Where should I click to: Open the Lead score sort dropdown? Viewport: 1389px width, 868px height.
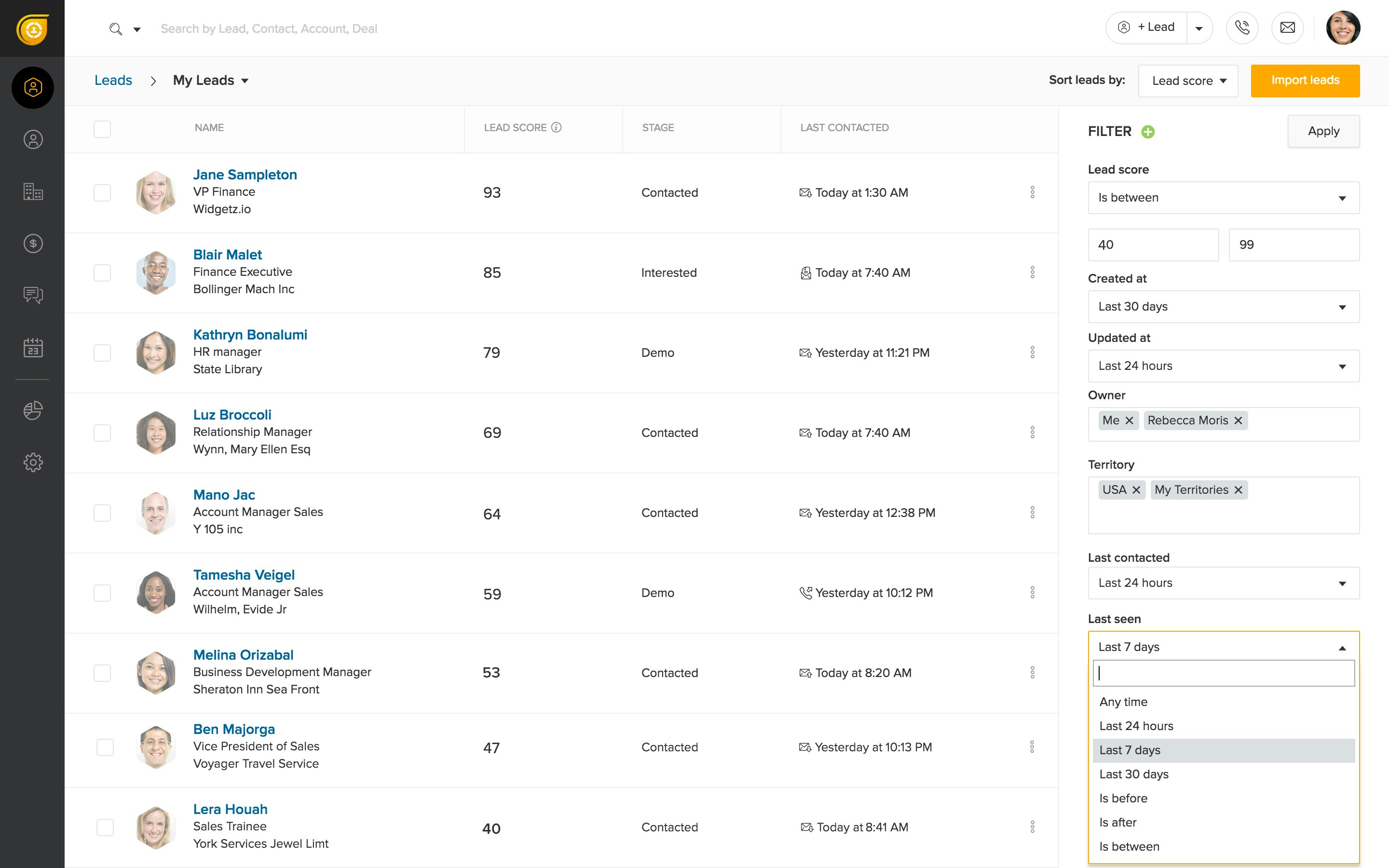tap(1187, 81)
